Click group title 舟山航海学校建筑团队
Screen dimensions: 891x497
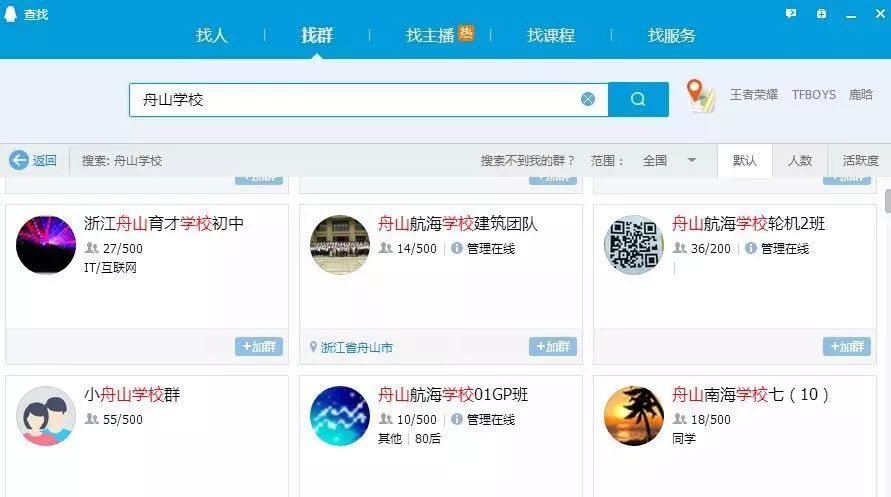[457, 224]
